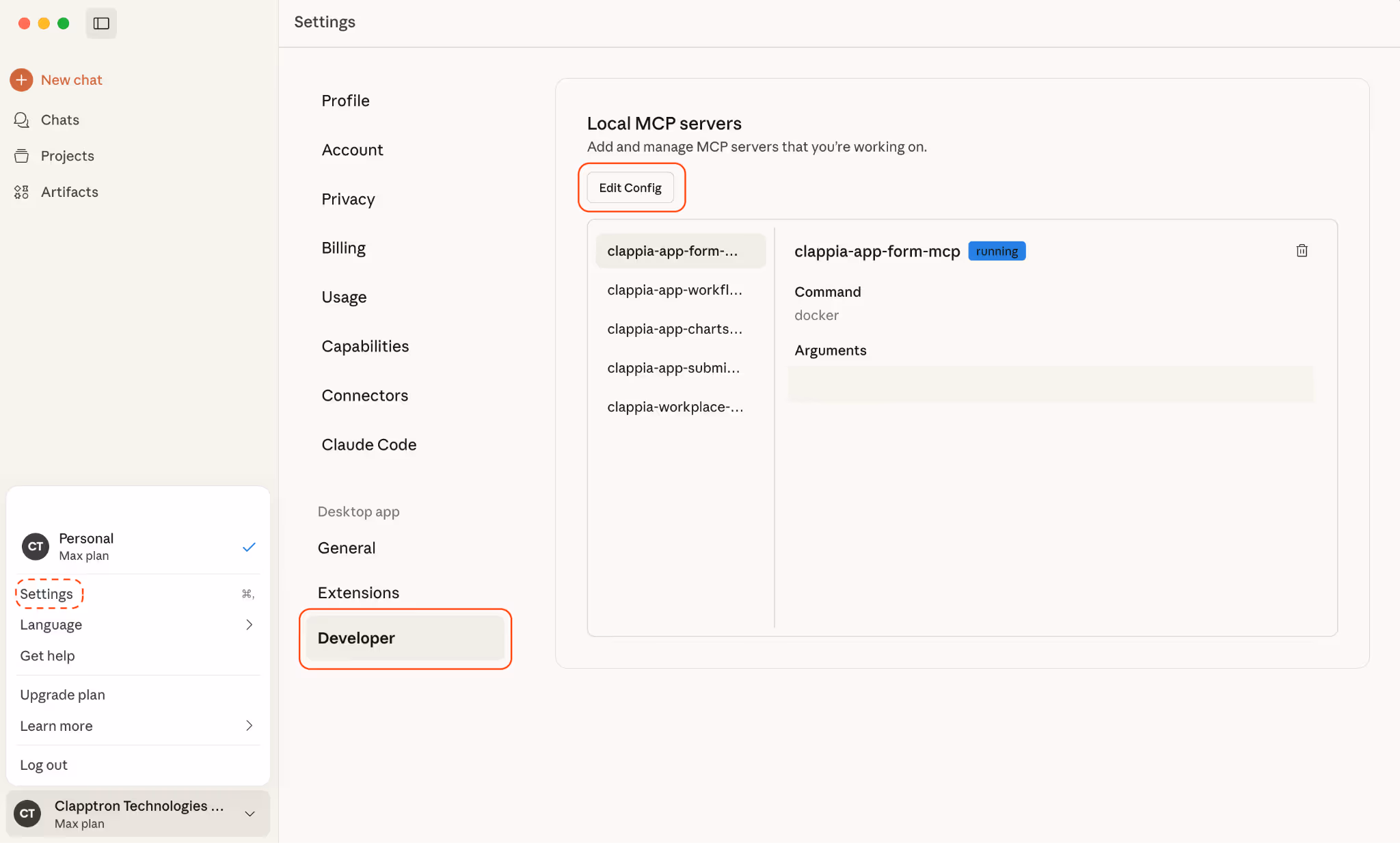Open the Extensions settings tab
Viewport: 1400px width, 843px height.
(x=358, y=592)
